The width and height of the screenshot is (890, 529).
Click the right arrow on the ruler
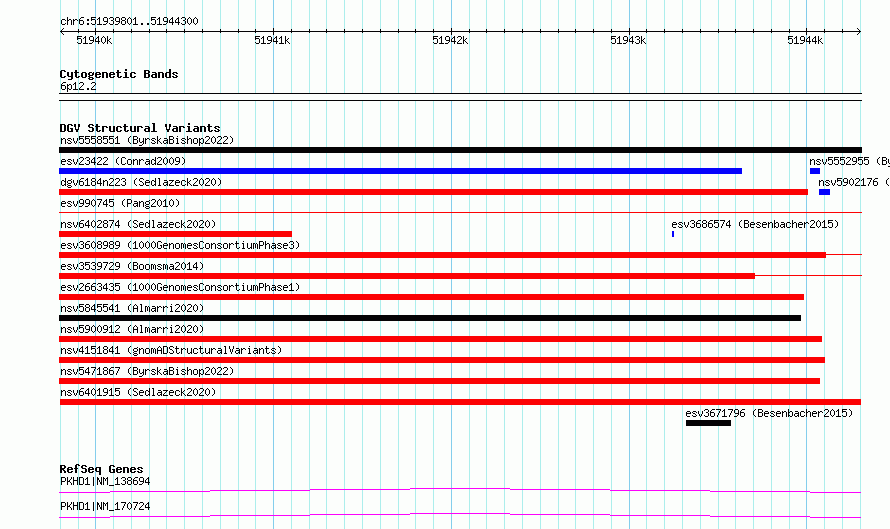tap(859, 31)
